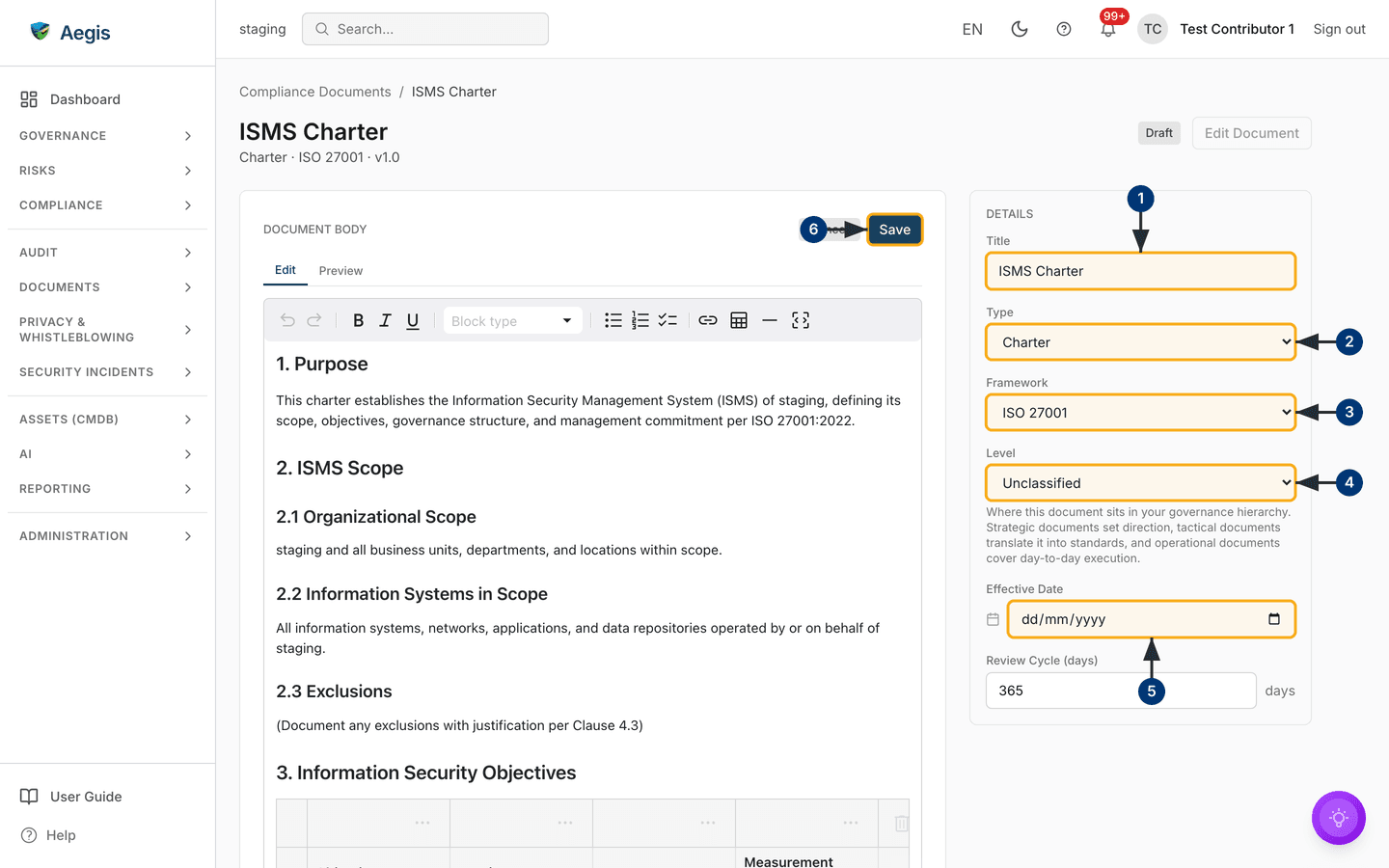The height and width of the screenshot is (868, 1389).
Task: Open the Level dropdown showing Unclassified
Action: [1140, 483]
